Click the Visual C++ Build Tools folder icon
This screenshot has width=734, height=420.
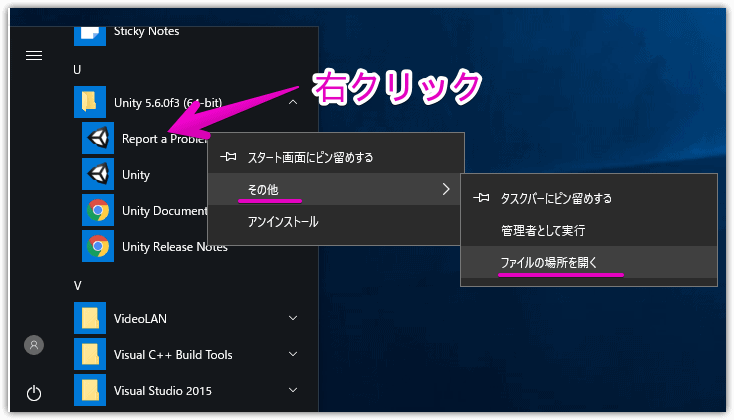tap(90, 354)
